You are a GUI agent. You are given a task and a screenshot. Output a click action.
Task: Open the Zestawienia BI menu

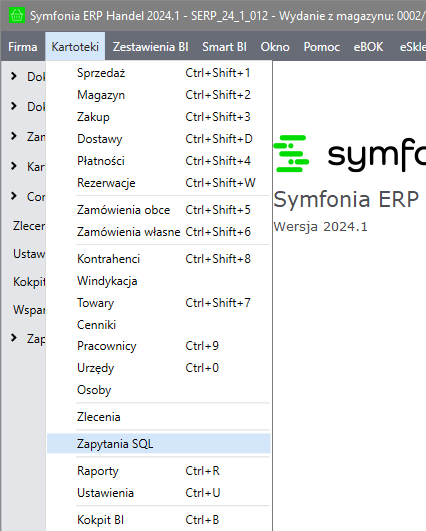pyautogui.click(x=150, y=47)
